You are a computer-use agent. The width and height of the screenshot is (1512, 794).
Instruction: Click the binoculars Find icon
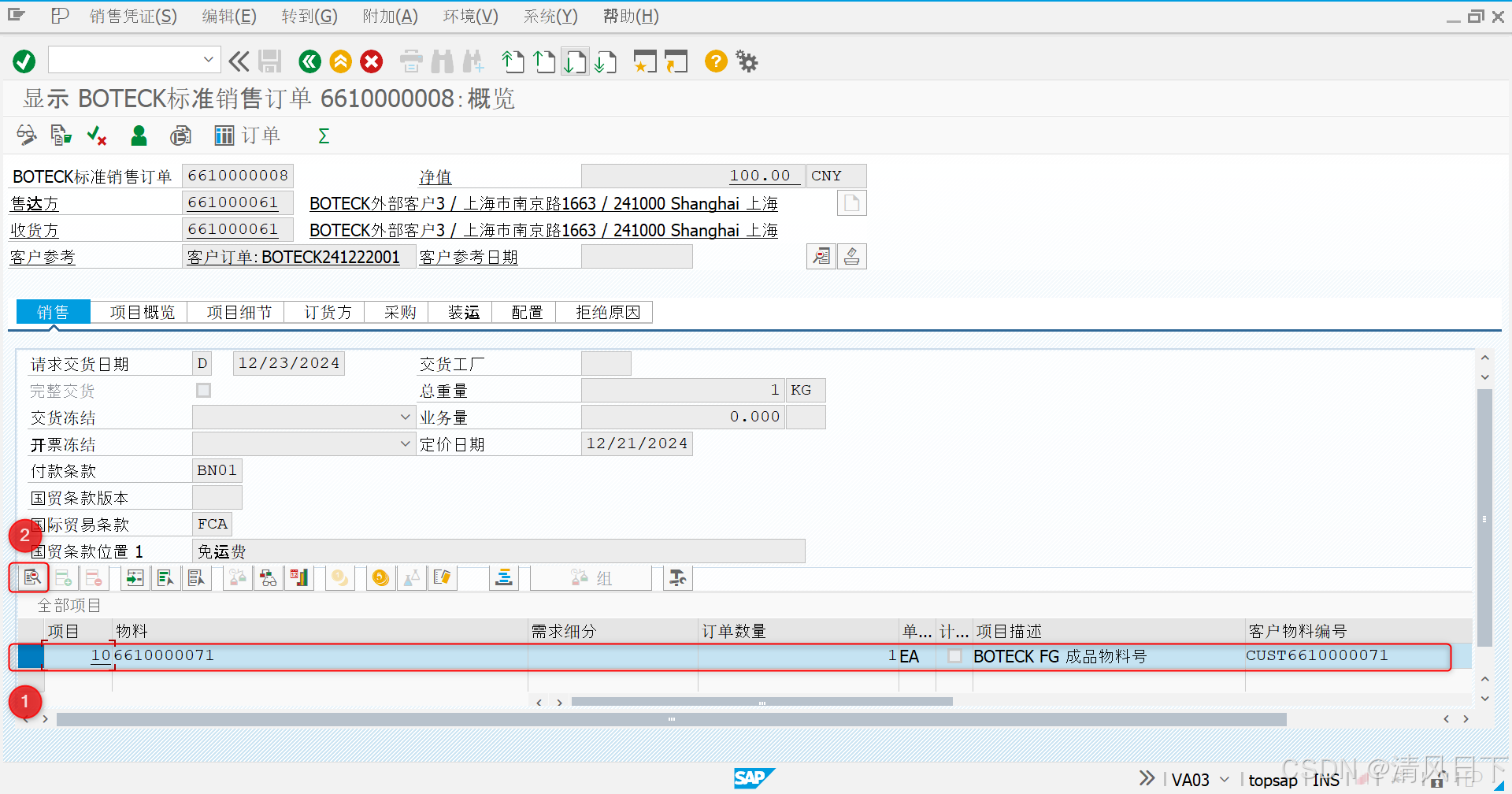click(x=442, y=61)
